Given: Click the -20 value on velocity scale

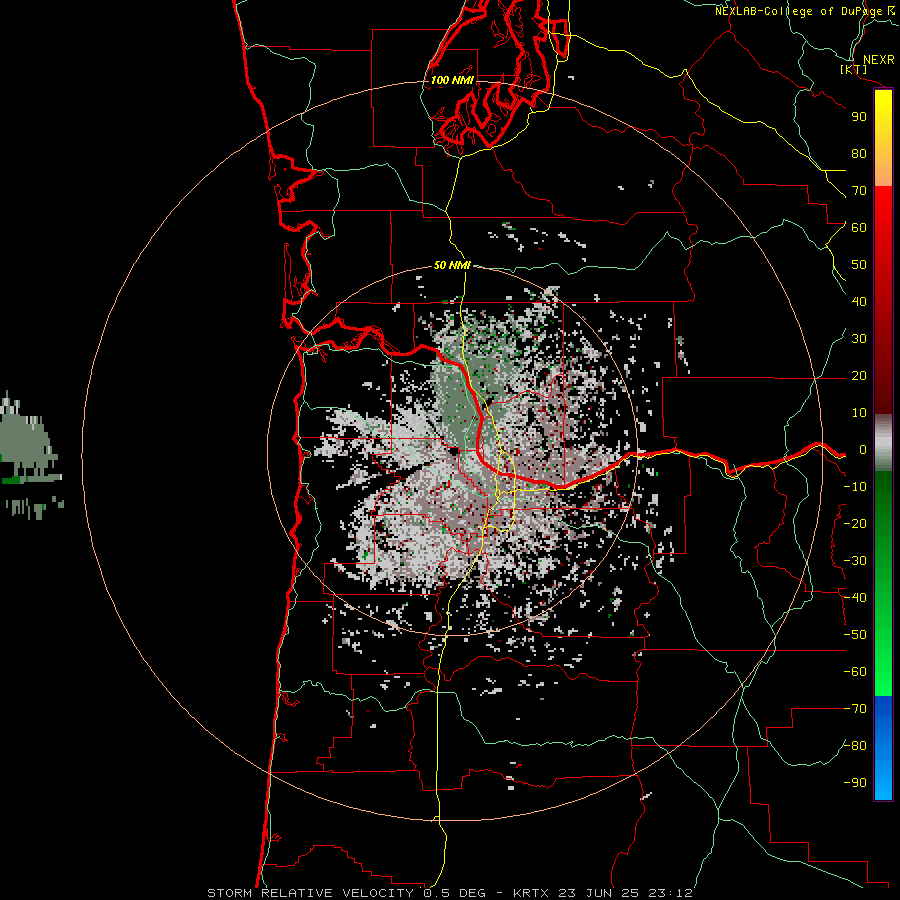Looking at the screenshot, I should [x=855, y=523].
